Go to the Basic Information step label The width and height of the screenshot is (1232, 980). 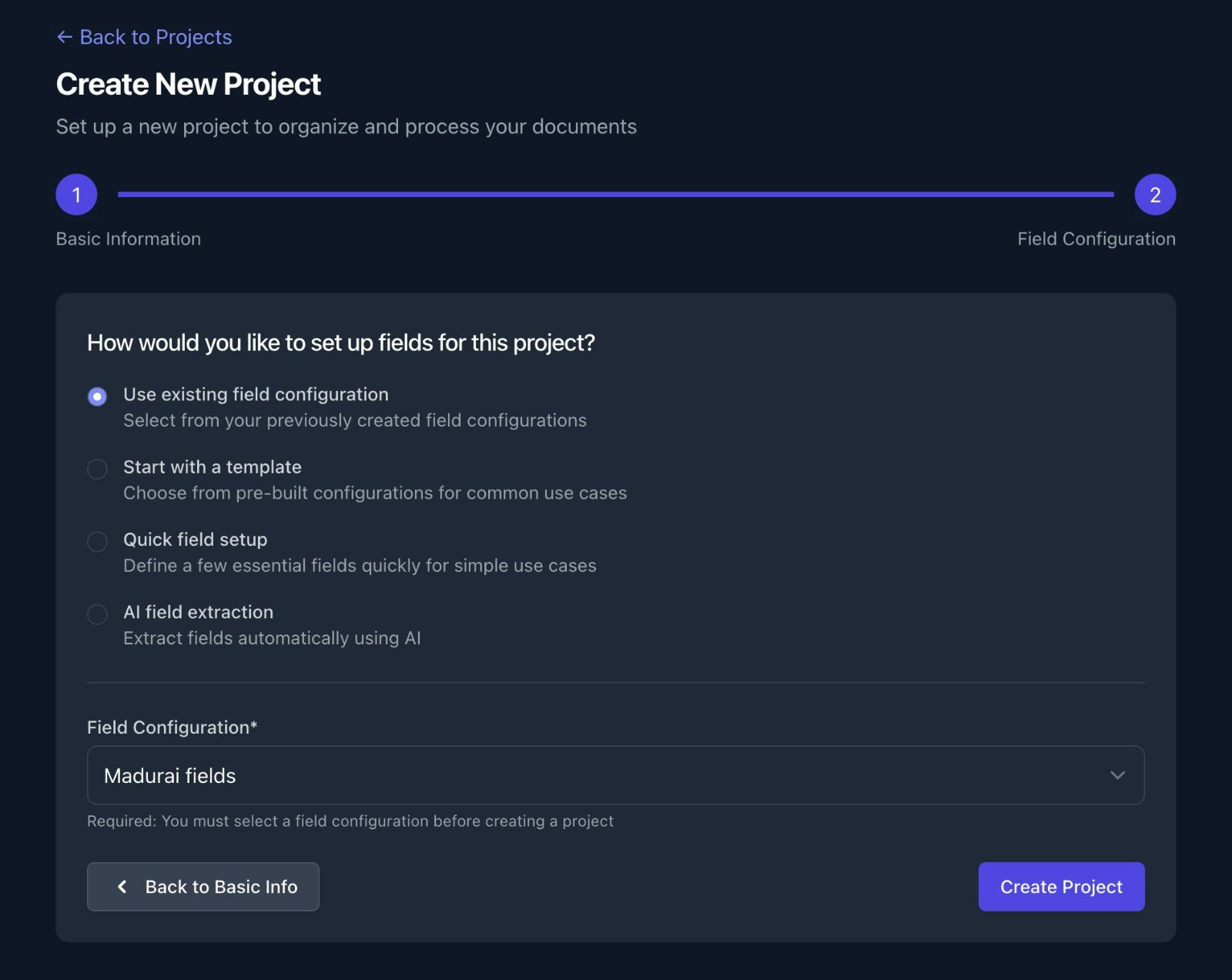pyautogui.click(x=128, y=239)
